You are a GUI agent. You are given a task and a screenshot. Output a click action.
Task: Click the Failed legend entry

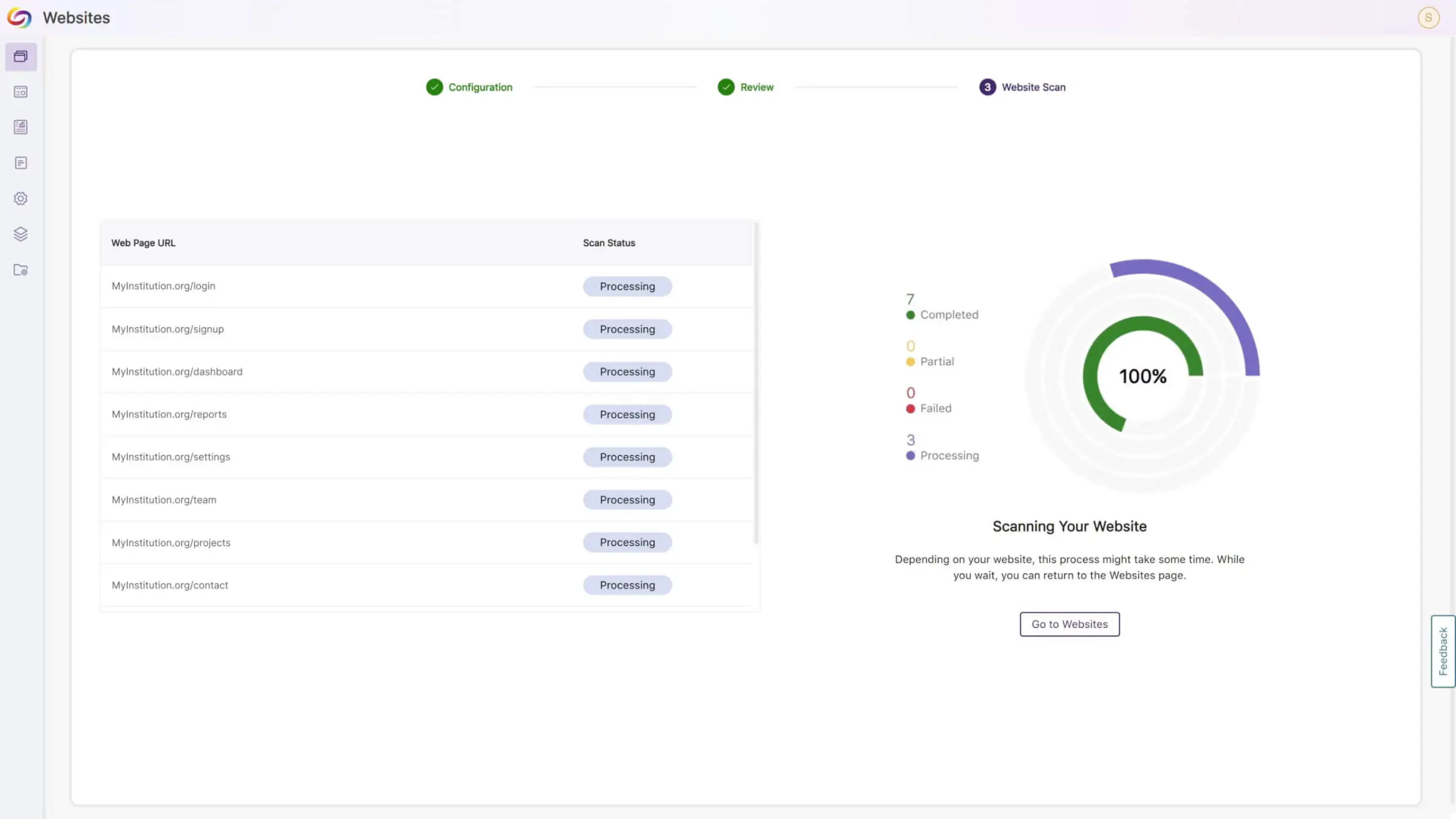(929, 401)
